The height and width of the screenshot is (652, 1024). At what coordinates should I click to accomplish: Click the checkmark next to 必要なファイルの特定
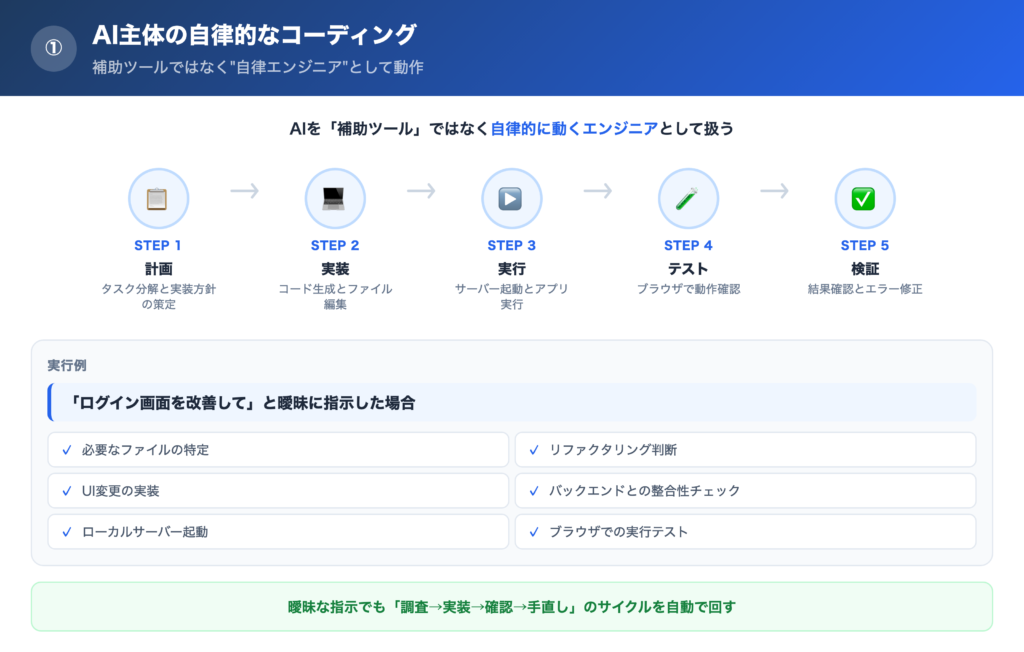pos(67,450)
